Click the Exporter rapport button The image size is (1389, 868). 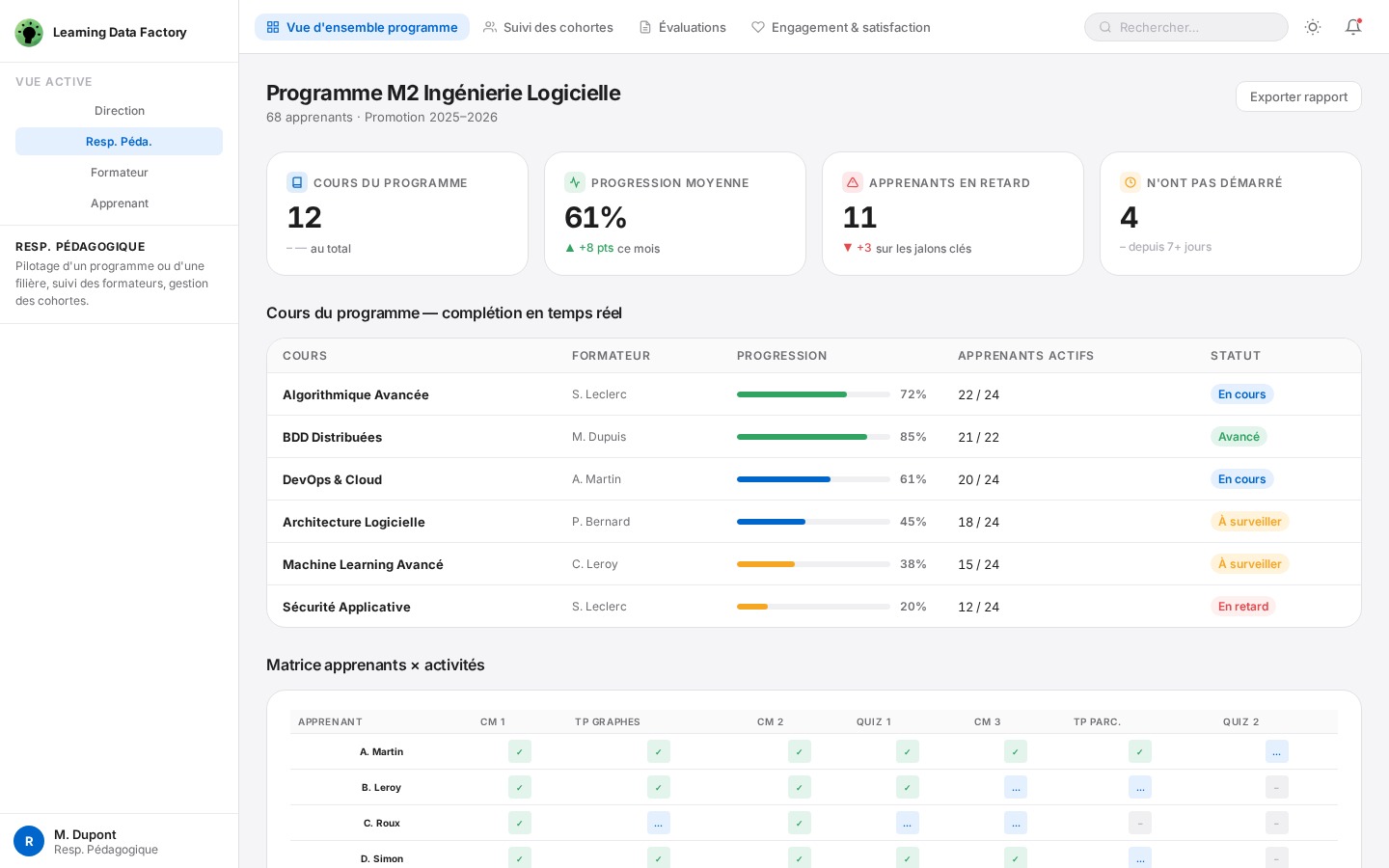coord(1298,96)
